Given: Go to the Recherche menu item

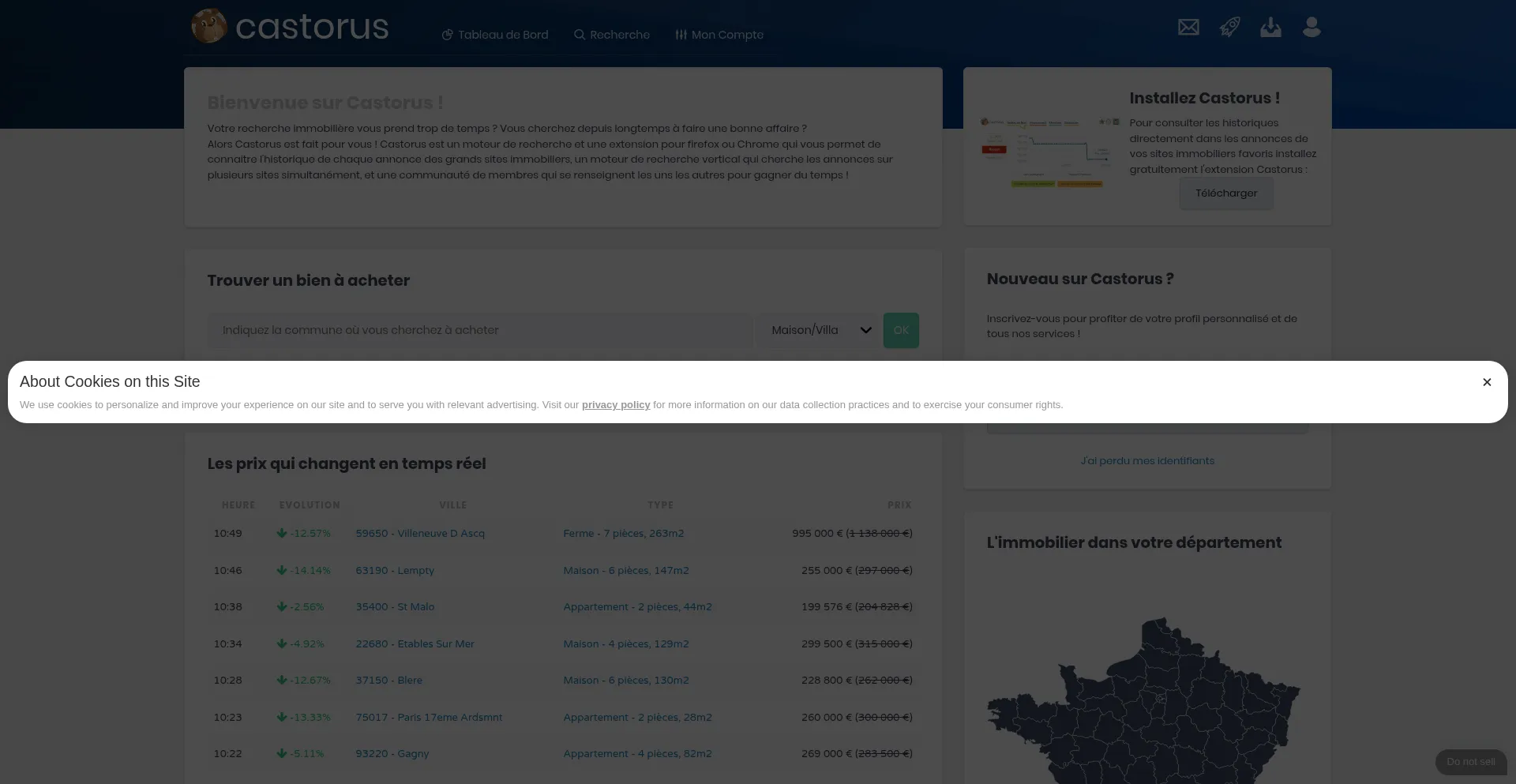Looking at the screenshot, I should [612, 35].
